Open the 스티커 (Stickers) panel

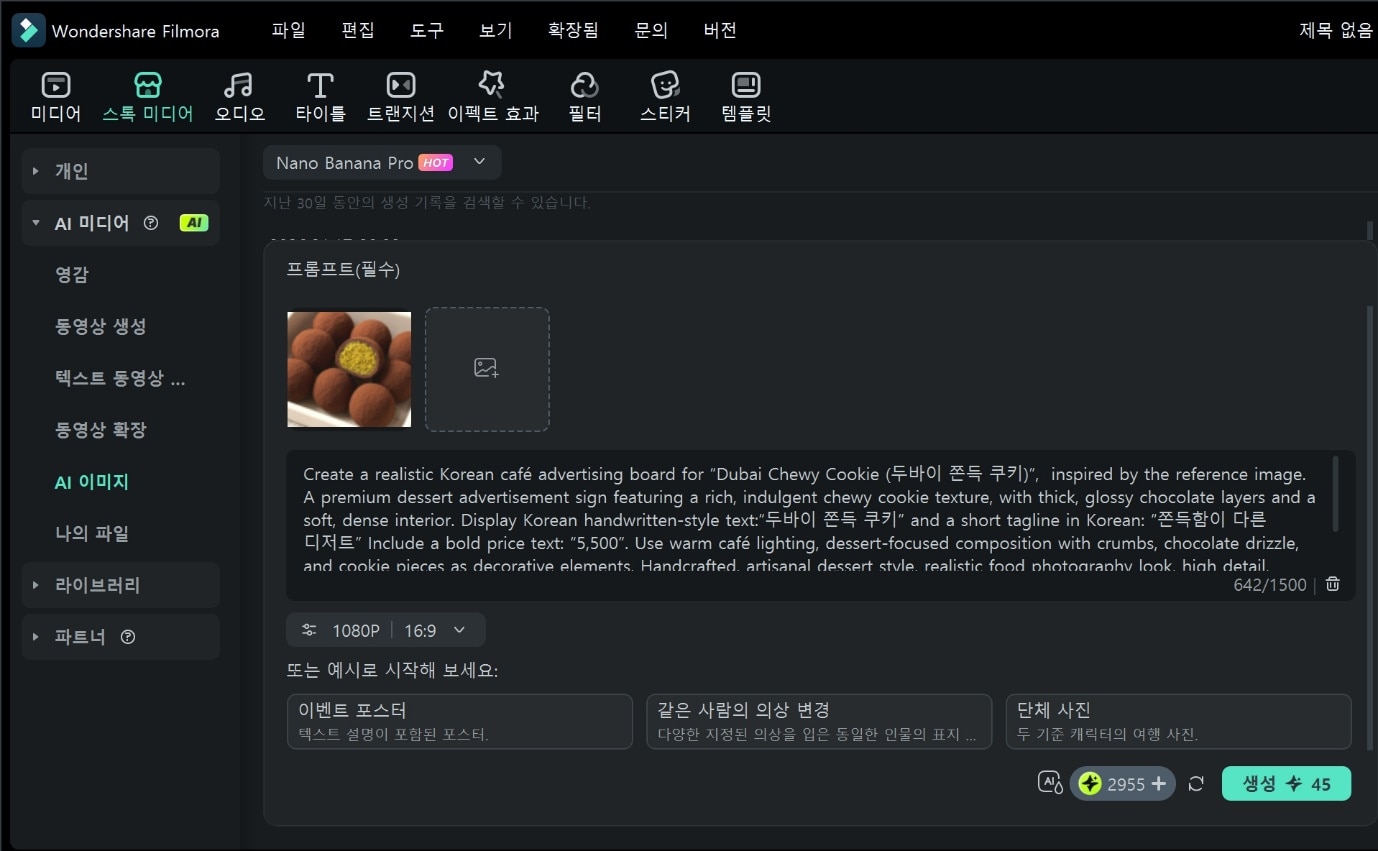pos(665,96)
